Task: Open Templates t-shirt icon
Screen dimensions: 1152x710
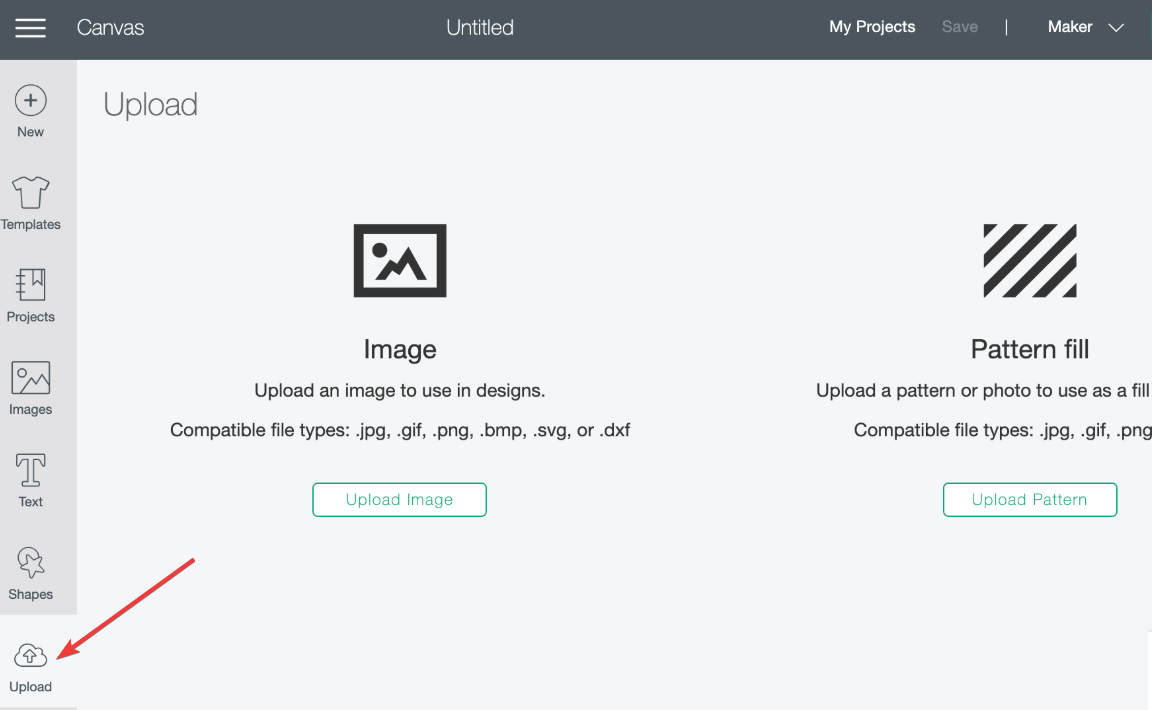Action: (x=31, y=192)
